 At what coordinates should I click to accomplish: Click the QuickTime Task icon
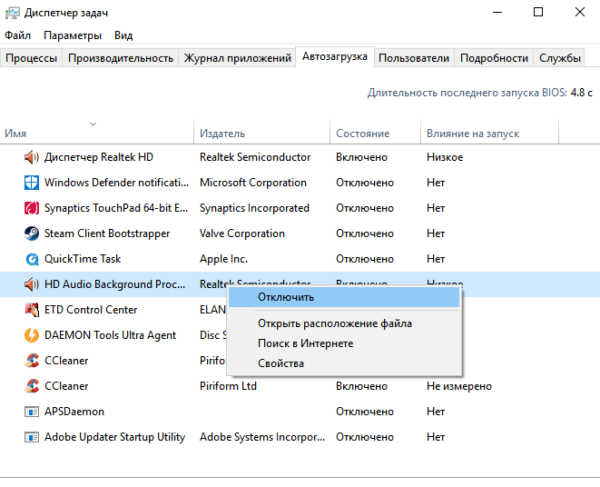tap(32, 259)
